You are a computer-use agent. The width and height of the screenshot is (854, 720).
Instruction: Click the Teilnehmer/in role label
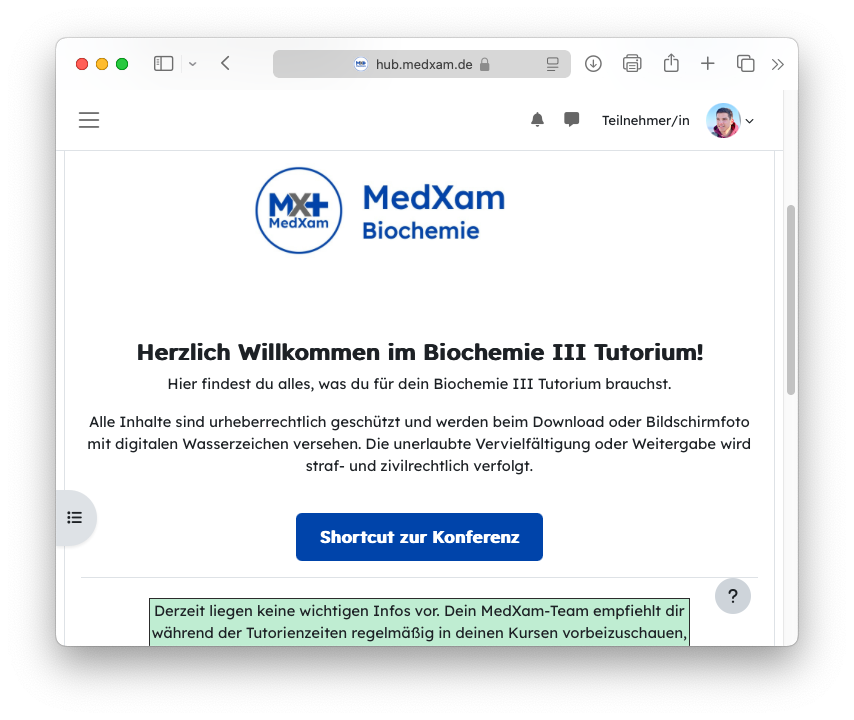(645, 120)
